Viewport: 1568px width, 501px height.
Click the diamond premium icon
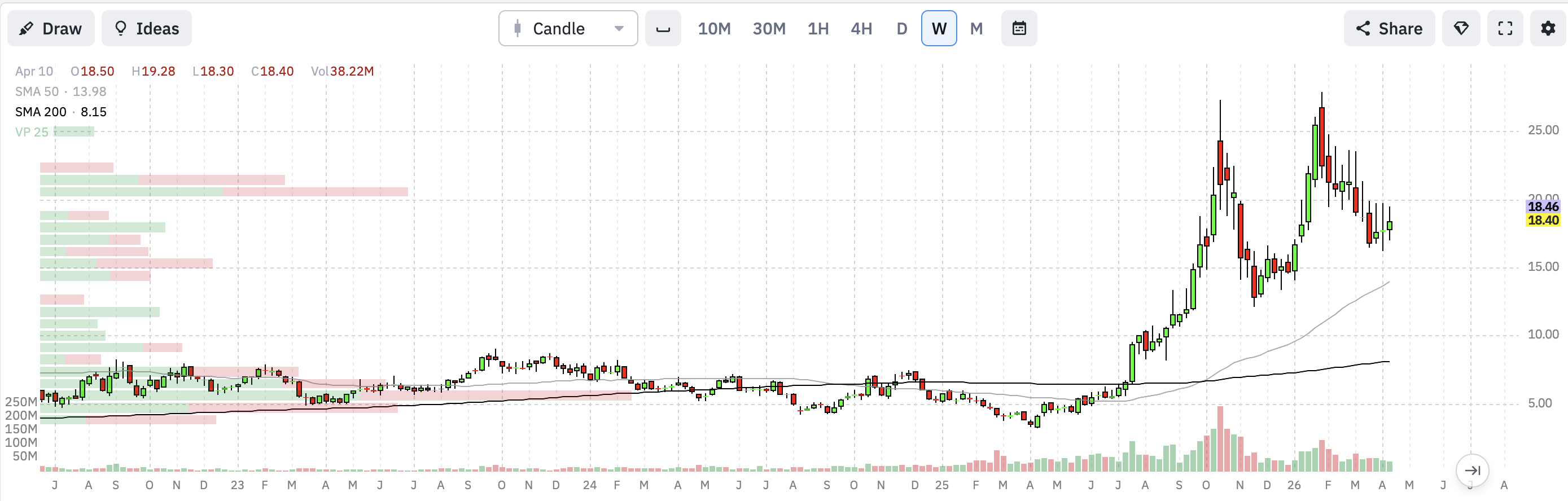[x=1461, y=29]
